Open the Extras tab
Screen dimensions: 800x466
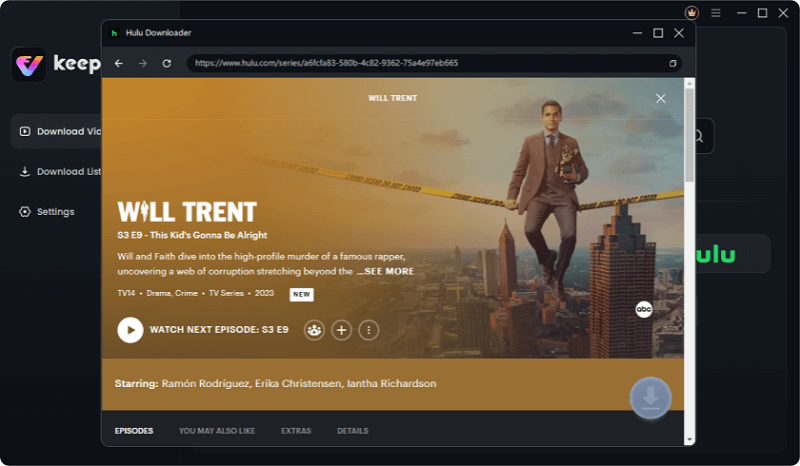pyautogui.click(x=296, y=431)
